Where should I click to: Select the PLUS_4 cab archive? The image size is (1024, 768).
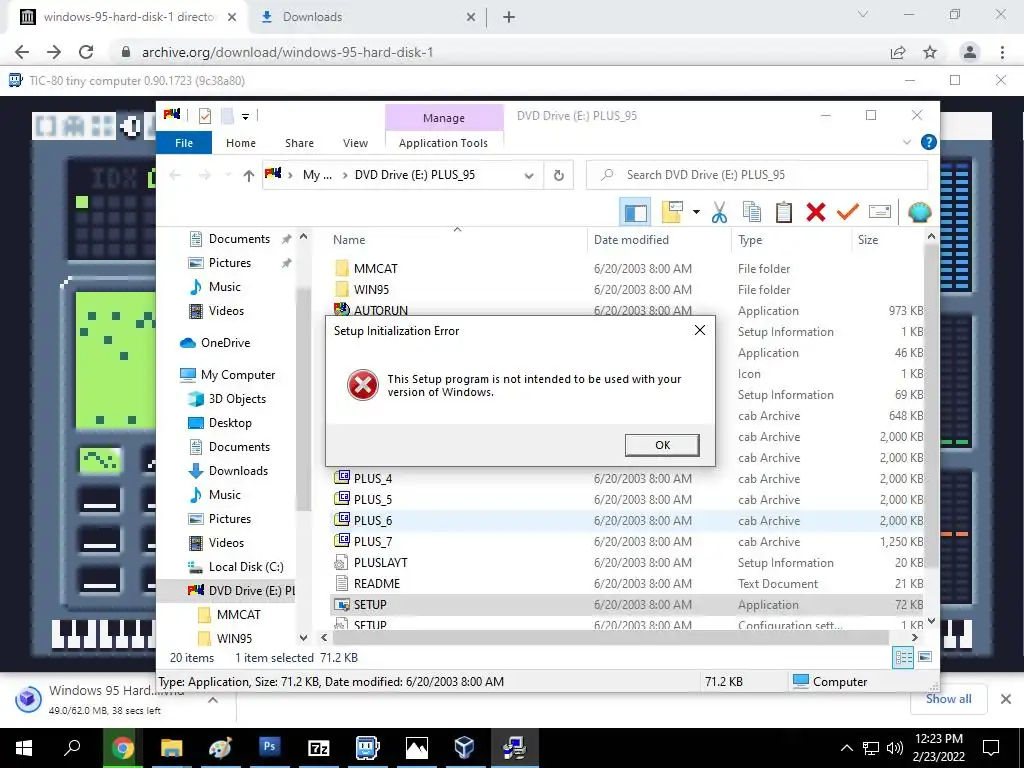(x=372, y=479)
